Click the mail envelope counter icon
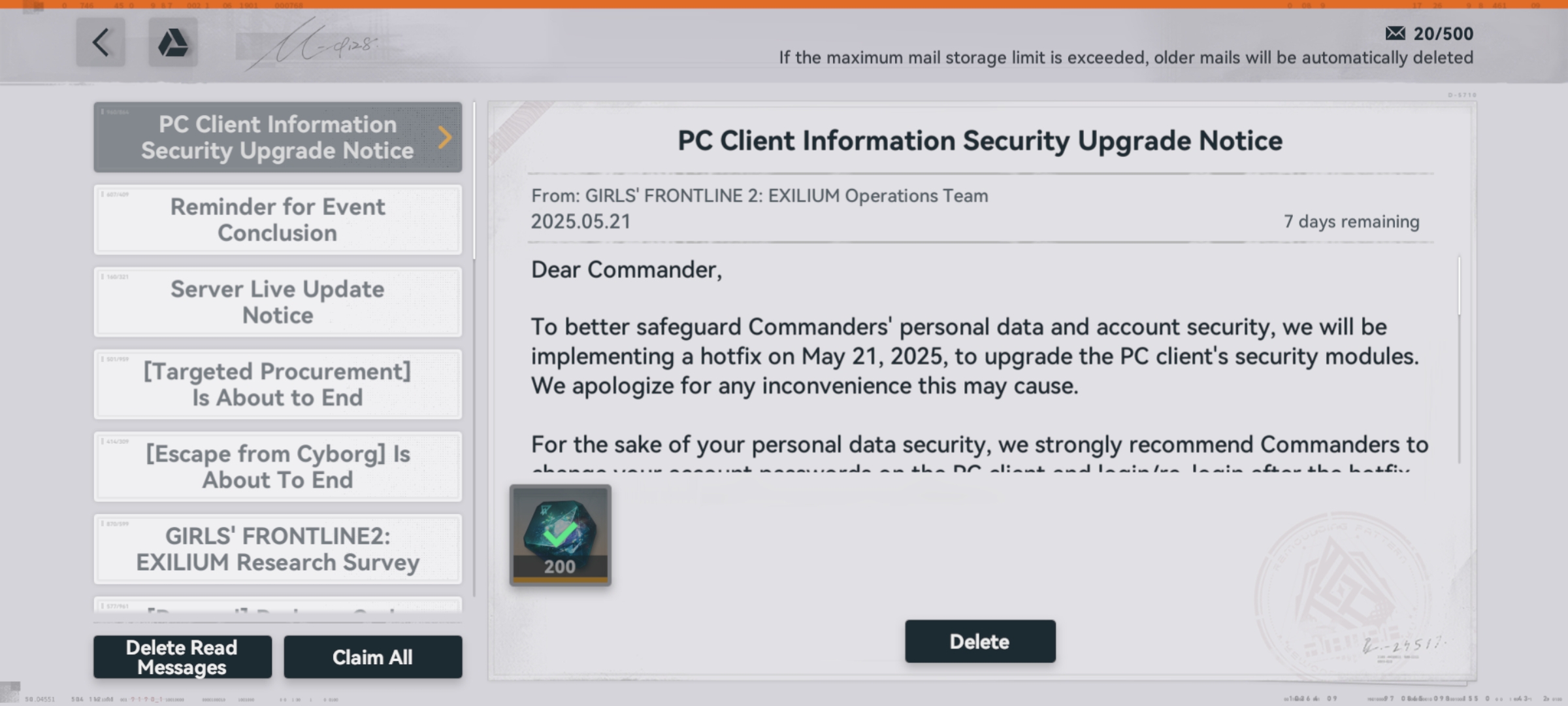 pos(1395,33)
